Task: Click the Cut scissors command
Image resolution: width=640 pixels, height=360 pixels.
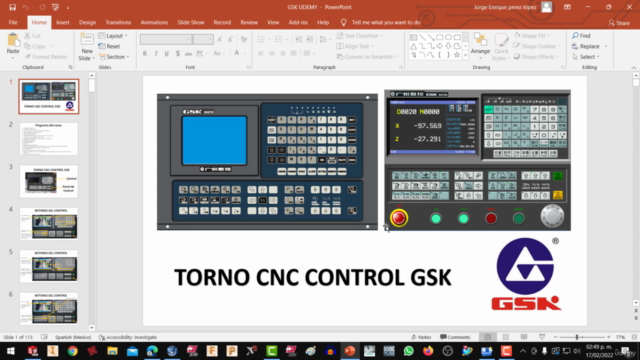Action: coord(32,36)
